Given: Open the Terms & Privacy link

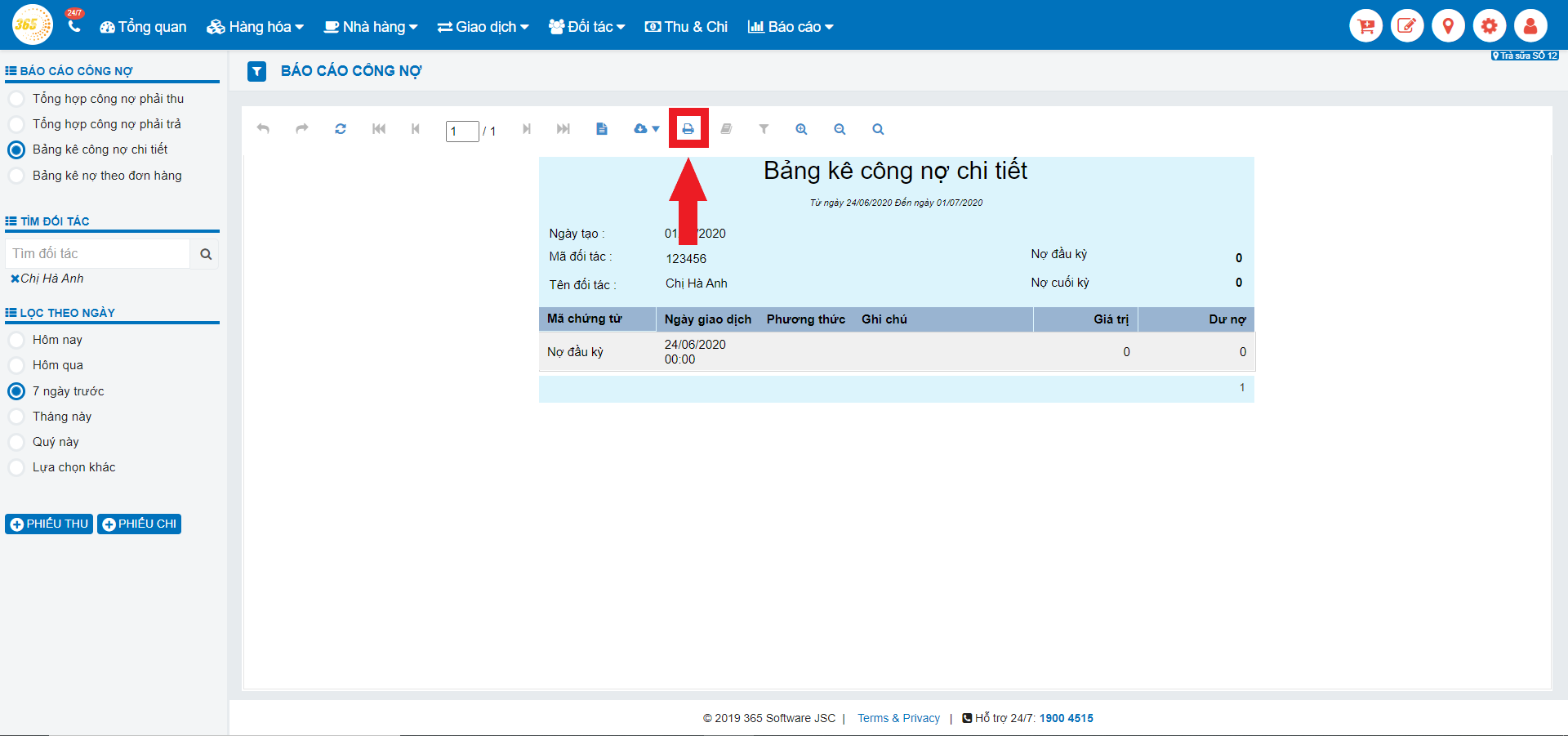Looking at the screenshot, I should coord(898,718).
